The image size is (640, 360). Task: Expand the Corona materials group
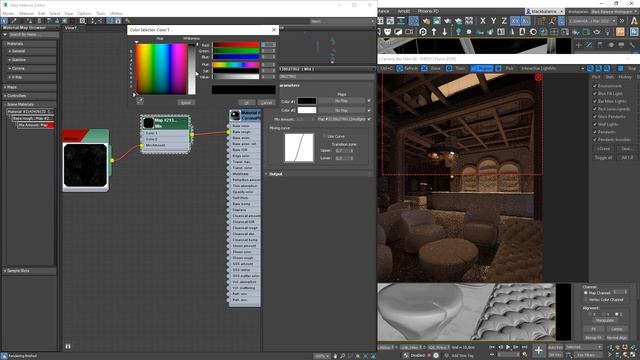[31, 69]
